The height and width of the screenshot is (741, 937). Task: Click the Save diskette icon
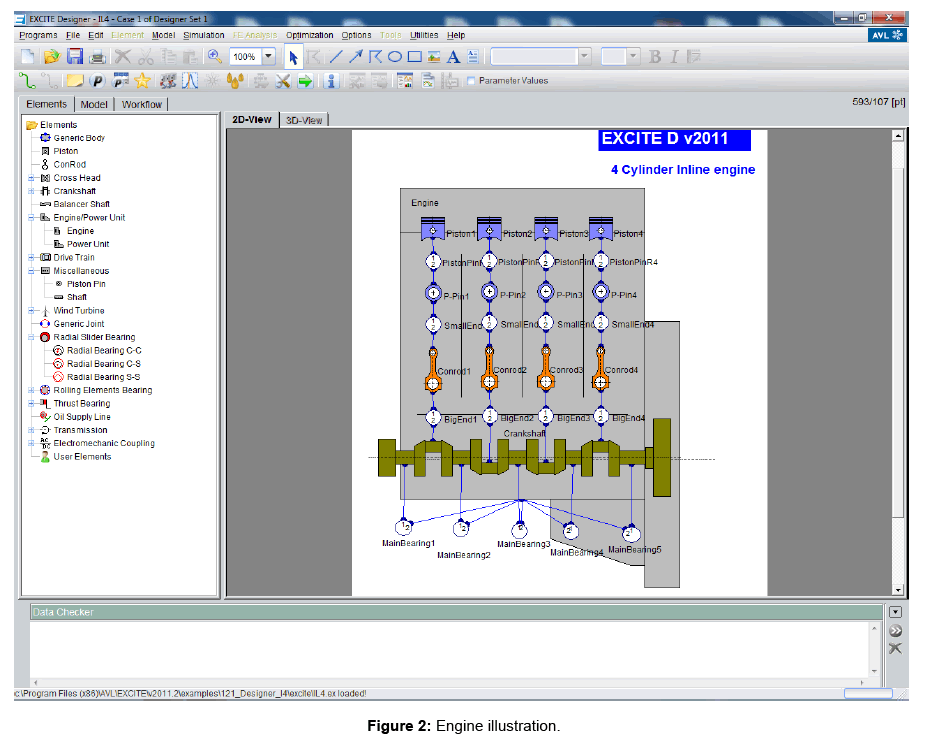75,57
